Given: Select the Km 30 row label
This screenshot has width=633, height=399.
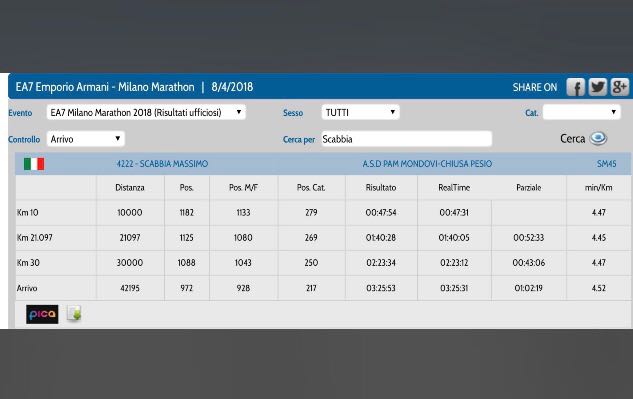Looking at the screenshot, I should [28, 262].
